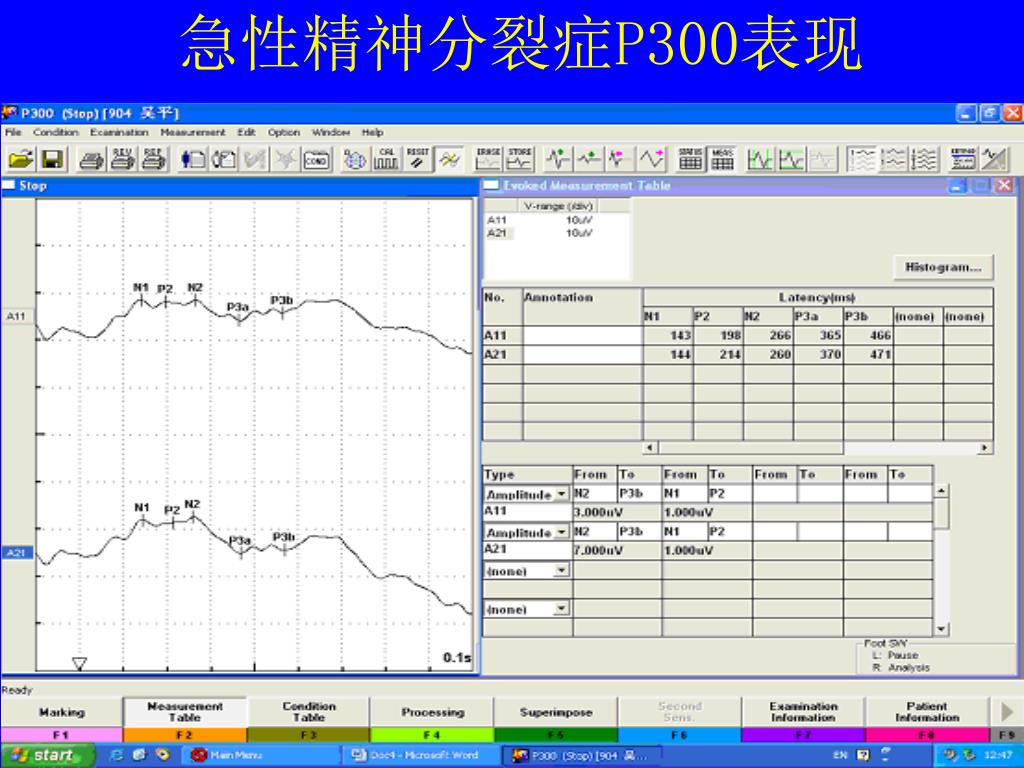Click the triangle wave icon with pink arrow
Screen dimensions: 1024x768
pos(651,159)
